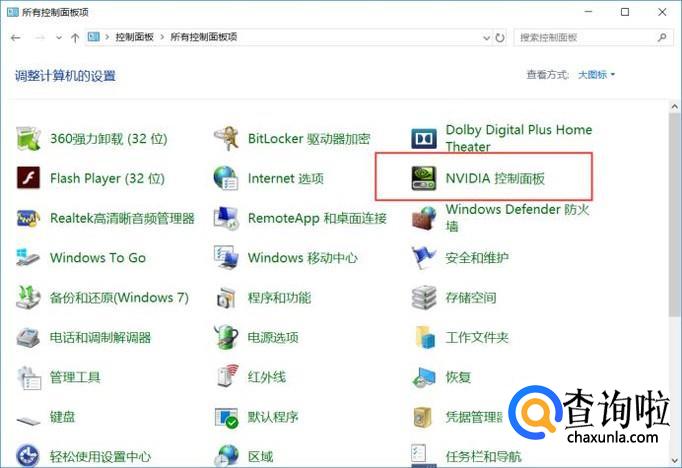Click the 安全和维护 link text
The height and width of the screenshot is (468, 682).
pos(477,257)
